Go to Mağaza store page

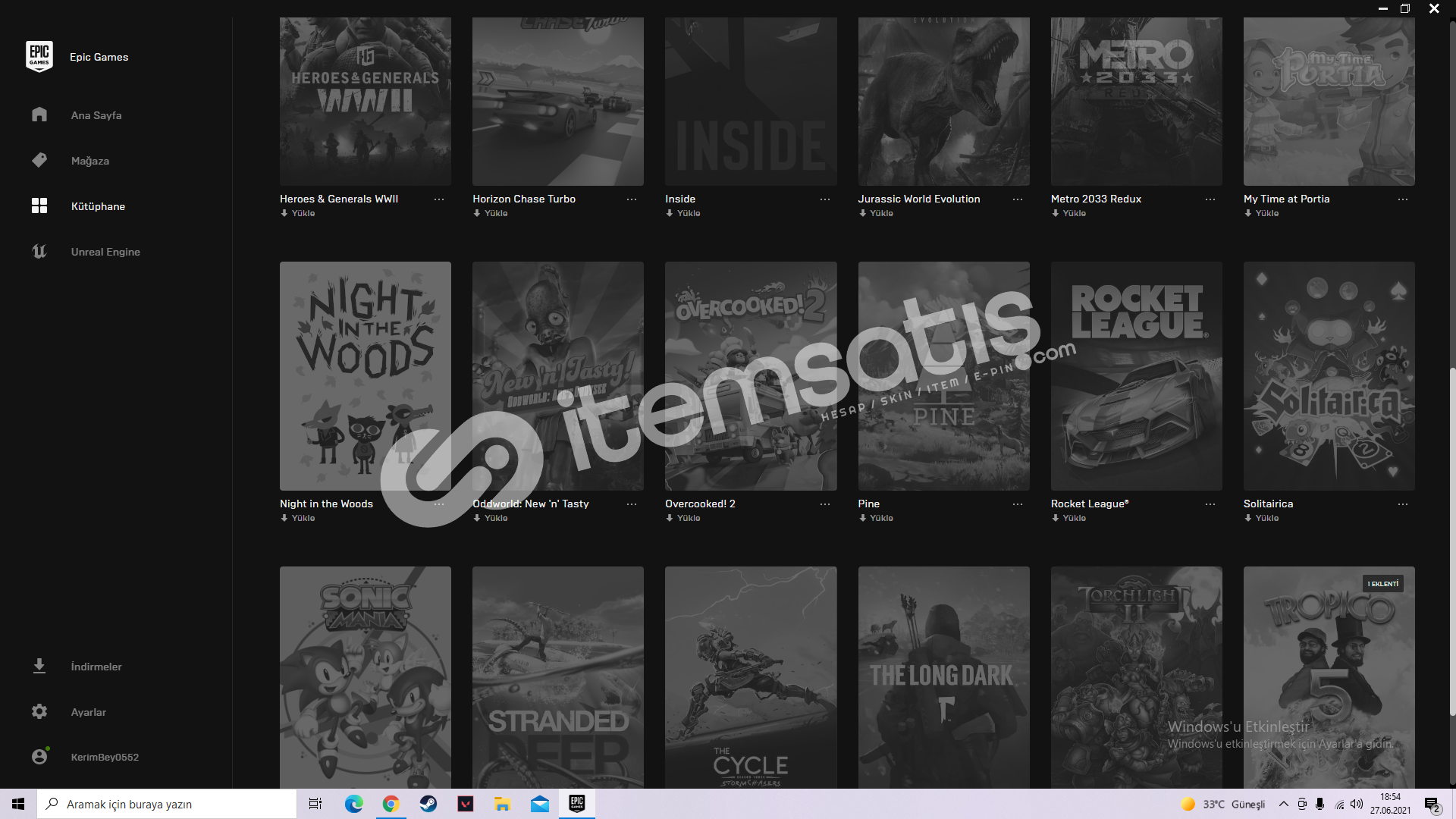click(x=90, y=161)
